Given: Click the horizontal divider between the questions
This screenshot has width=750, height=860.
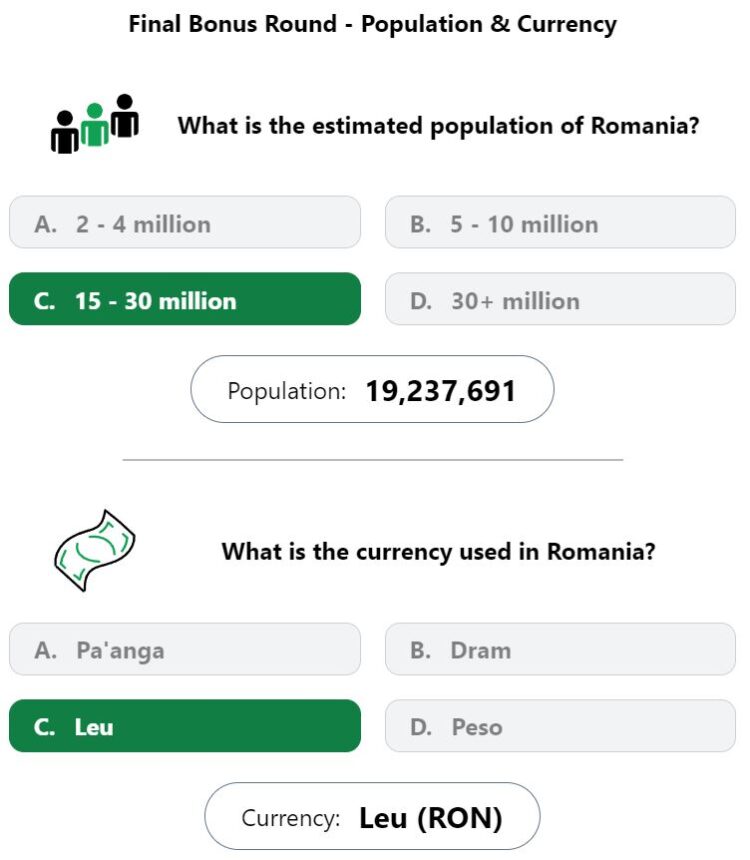Looking at the screenshot, I should point(373,460).
